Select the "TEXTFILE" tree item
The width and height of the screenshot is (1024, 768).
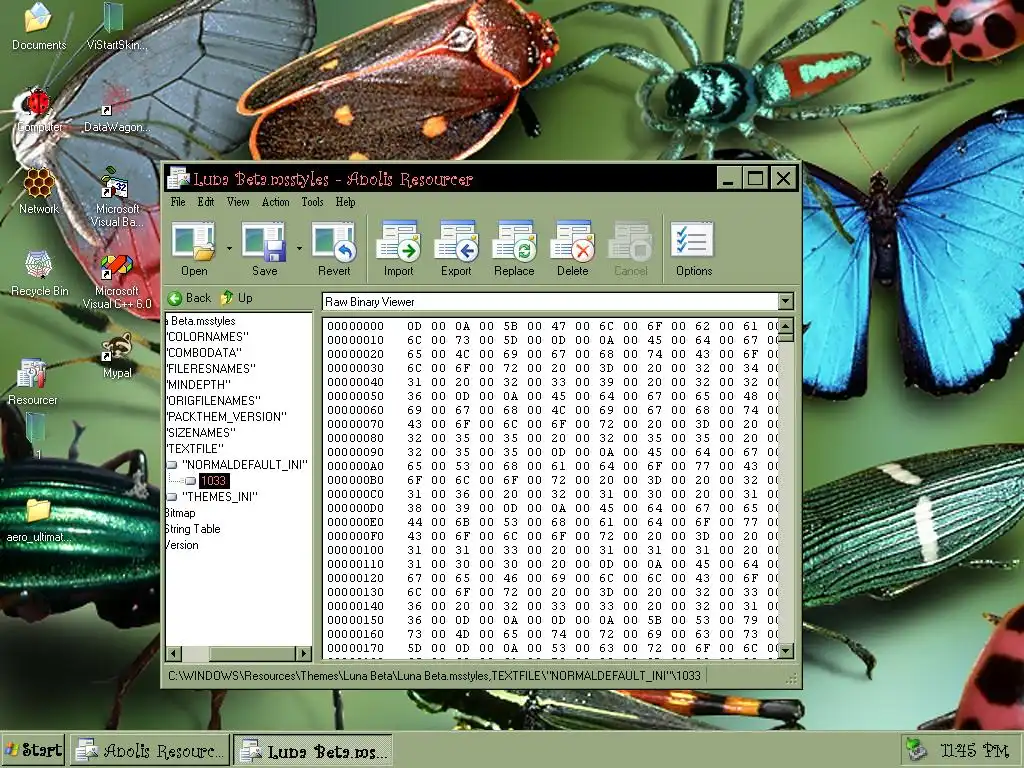click(195, 449)
